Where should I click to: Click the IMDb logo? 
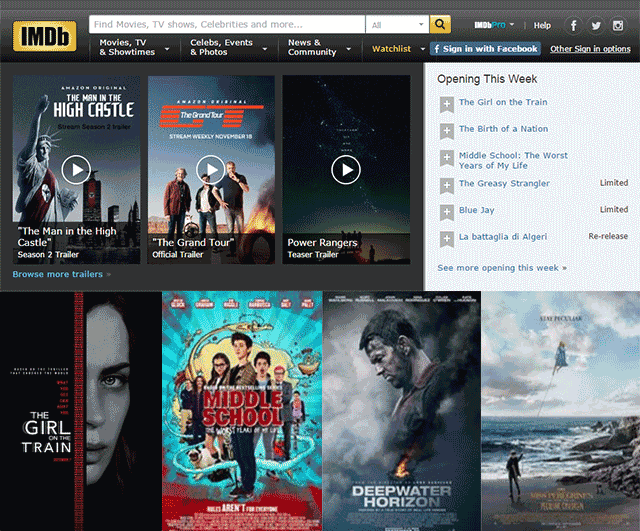45,36
